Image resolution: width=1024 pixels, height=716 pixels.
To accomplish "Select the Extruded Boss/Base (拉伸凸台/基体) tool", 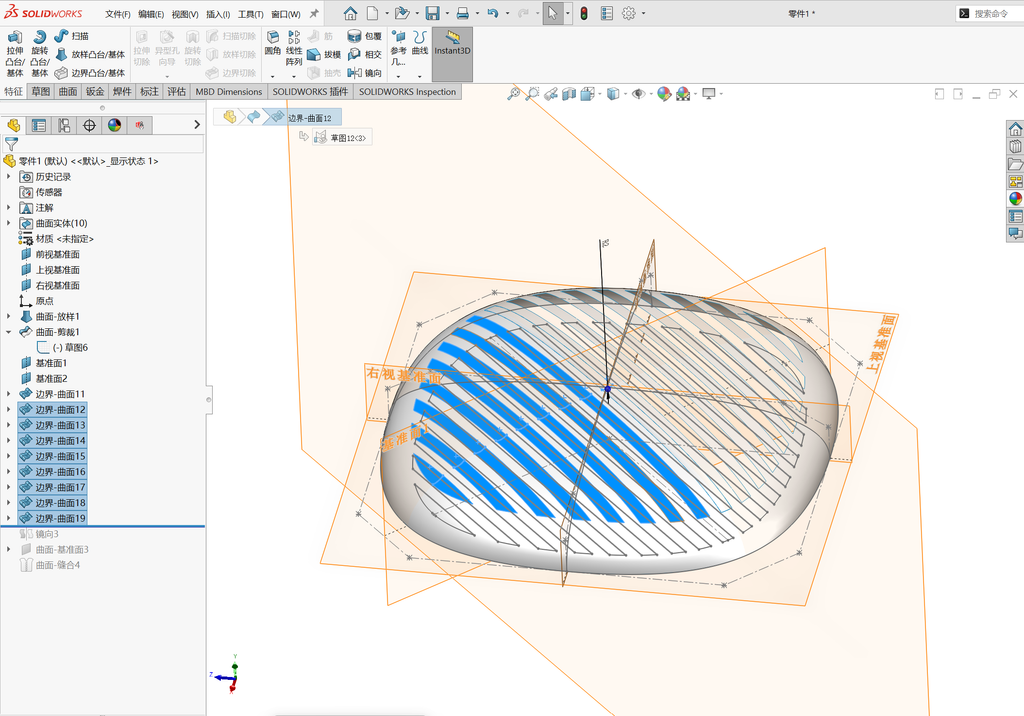I will pos(15,54).
